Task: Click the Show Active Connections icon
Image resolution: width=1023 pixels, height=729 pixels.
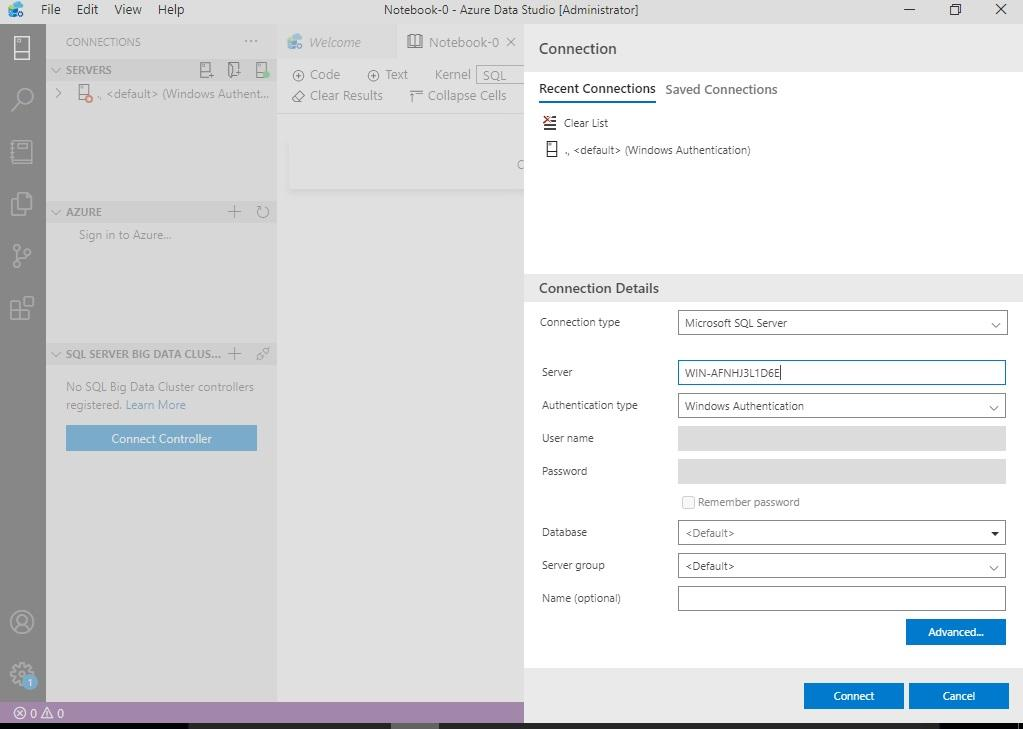Action: [262, 70]
